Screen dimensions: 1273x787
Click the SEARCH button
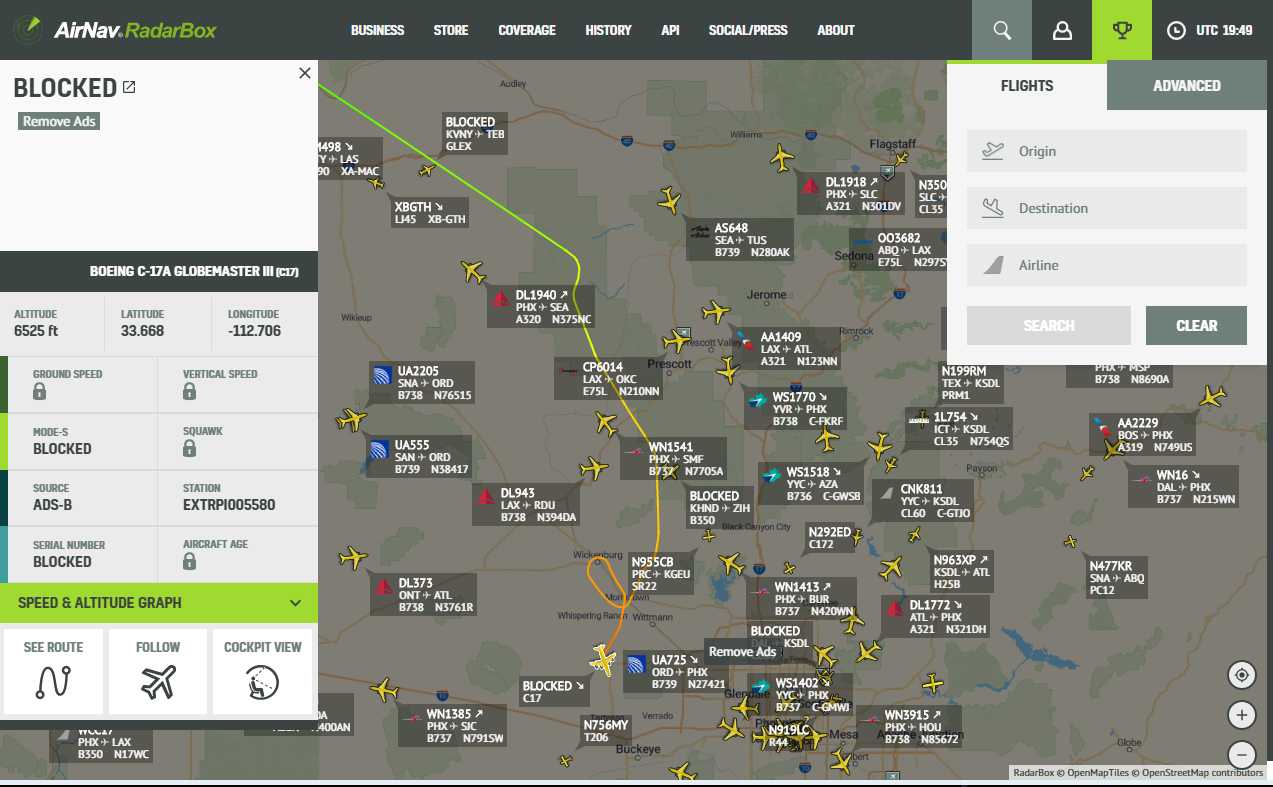point(1049,325)
